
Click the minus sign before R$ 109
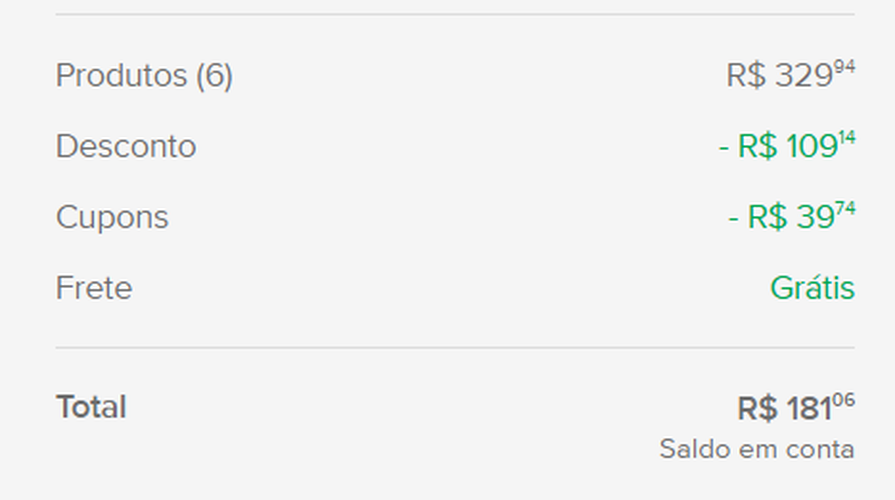724,148
